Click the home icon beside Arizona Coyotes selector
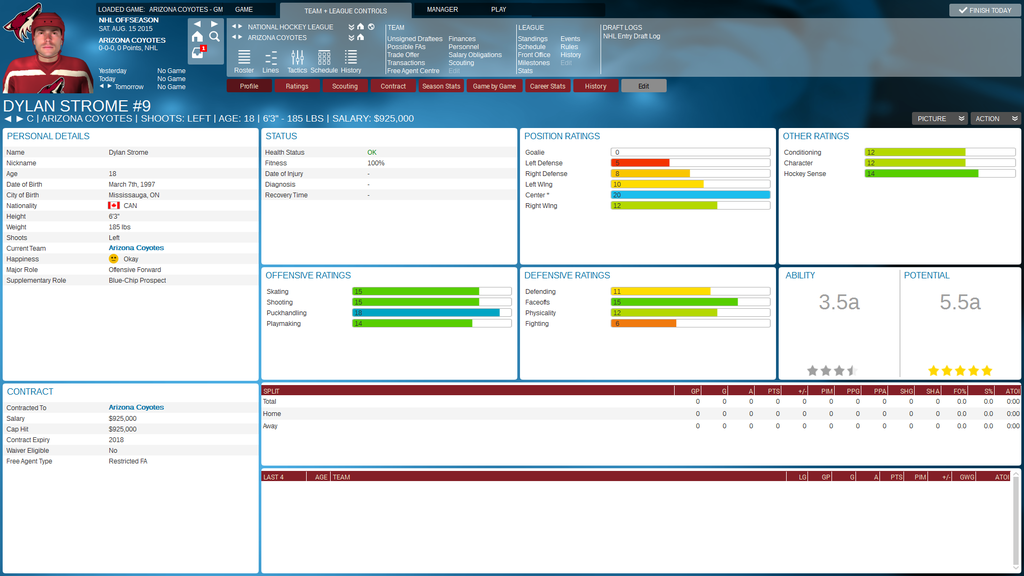 [x=360, y=37]
